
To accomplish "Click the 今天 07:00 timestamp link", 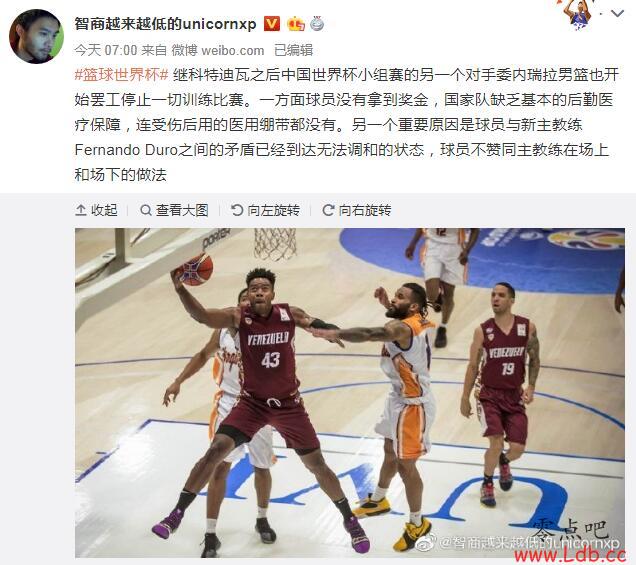I will [105, 50].
